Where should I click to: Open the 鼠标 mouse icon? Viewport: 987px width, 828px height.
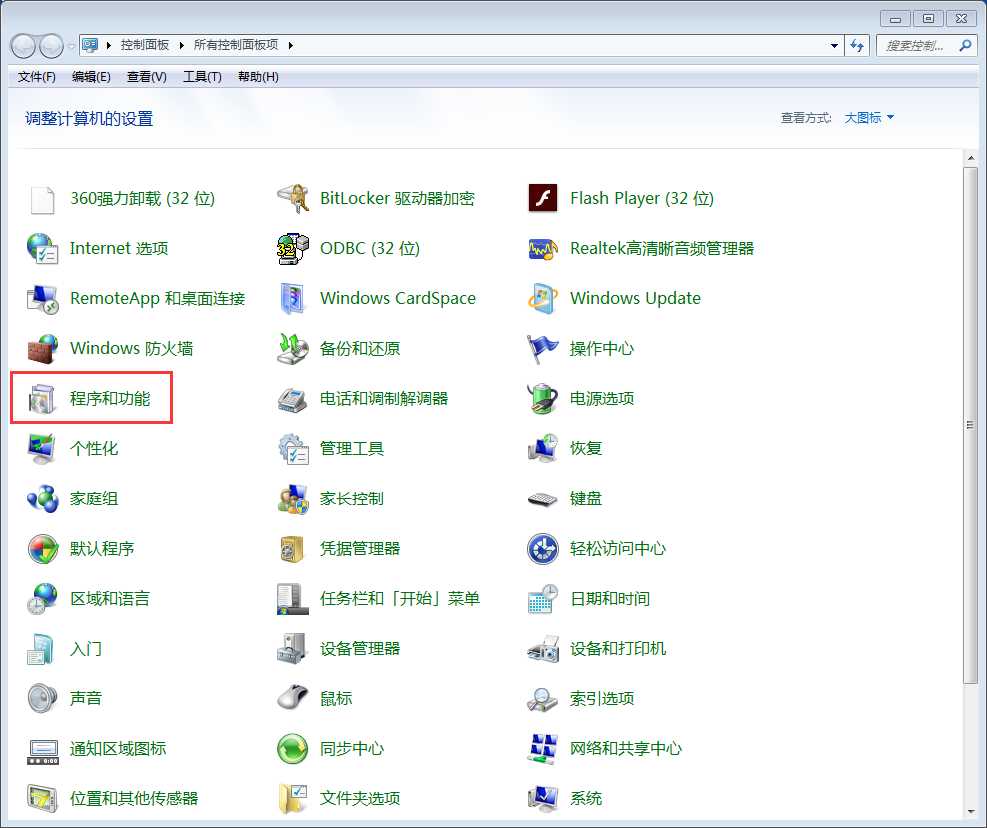293,698
